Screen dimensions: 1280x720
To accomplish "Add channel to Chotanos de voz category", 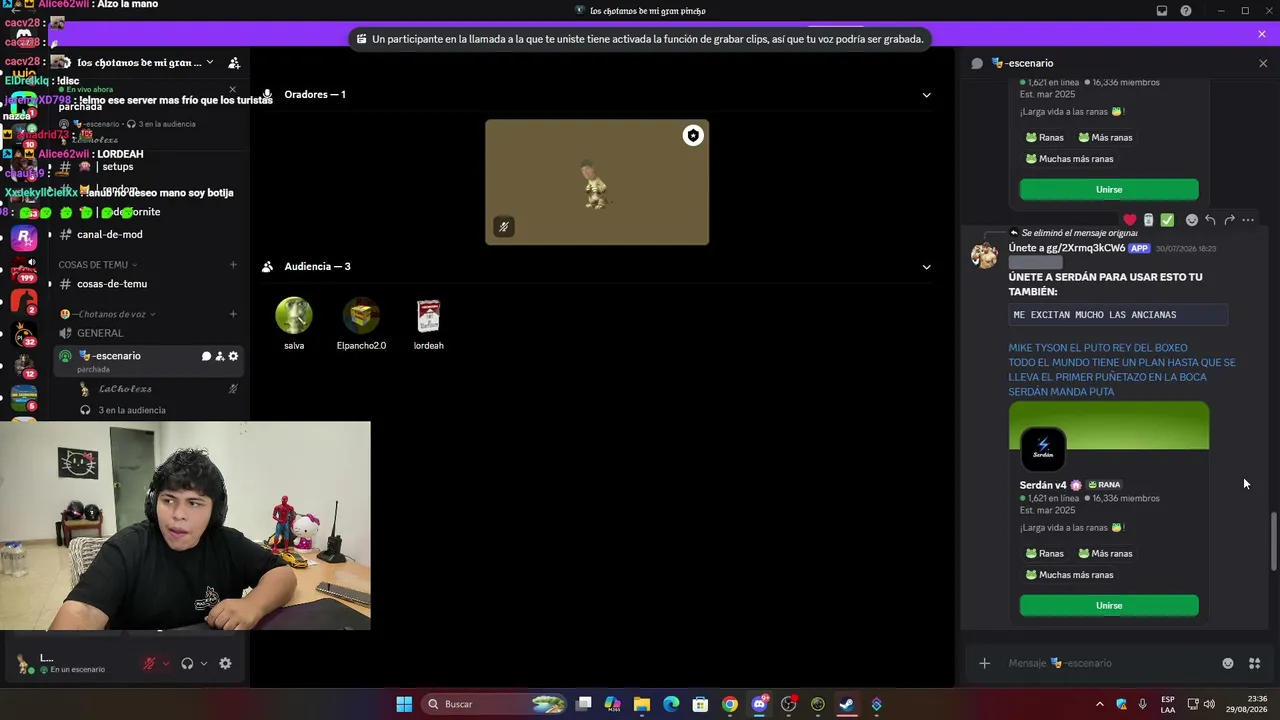I will point(233,314).
